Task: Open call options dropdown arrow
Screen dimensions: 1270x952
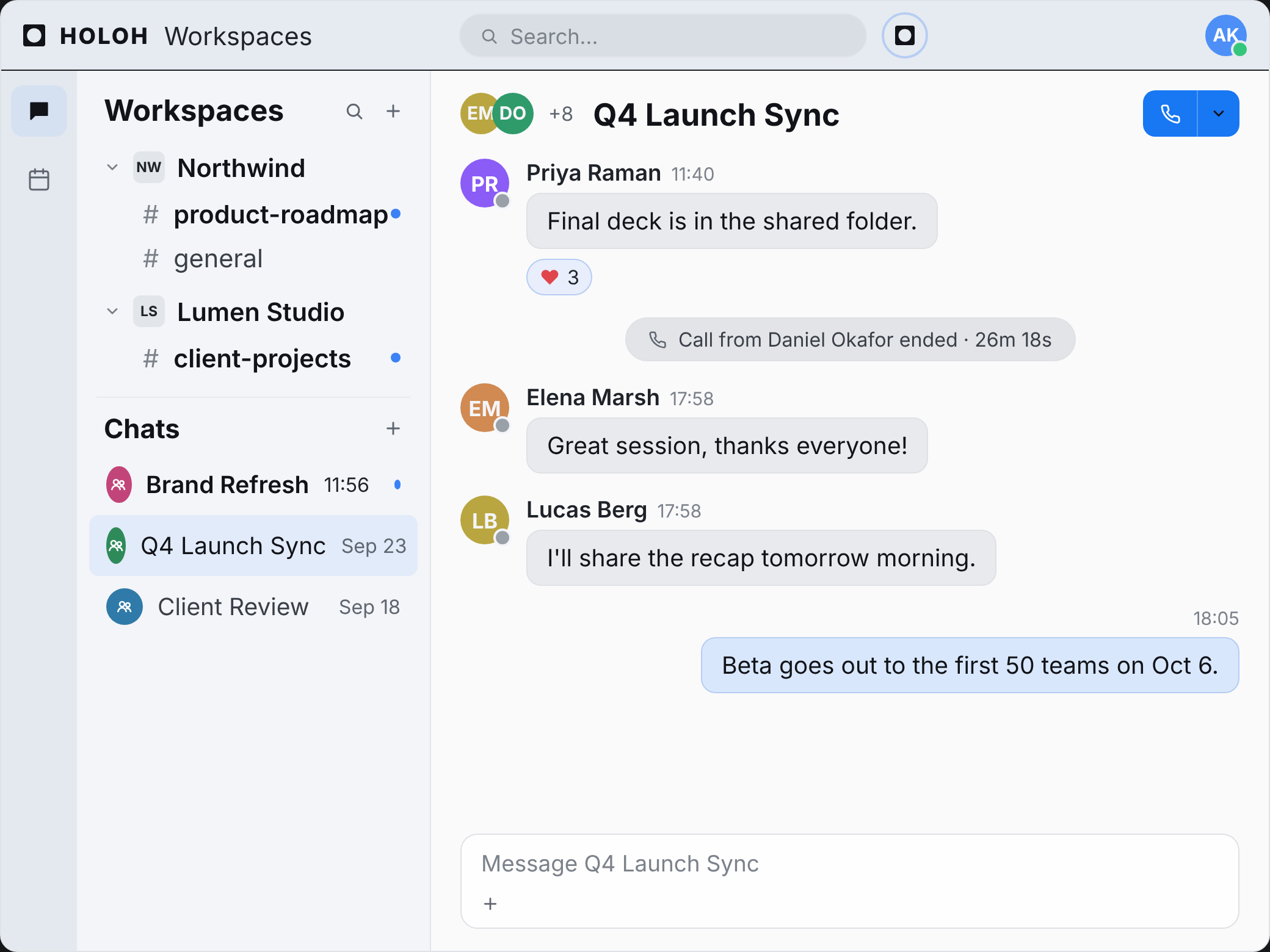Action: 1219,114
